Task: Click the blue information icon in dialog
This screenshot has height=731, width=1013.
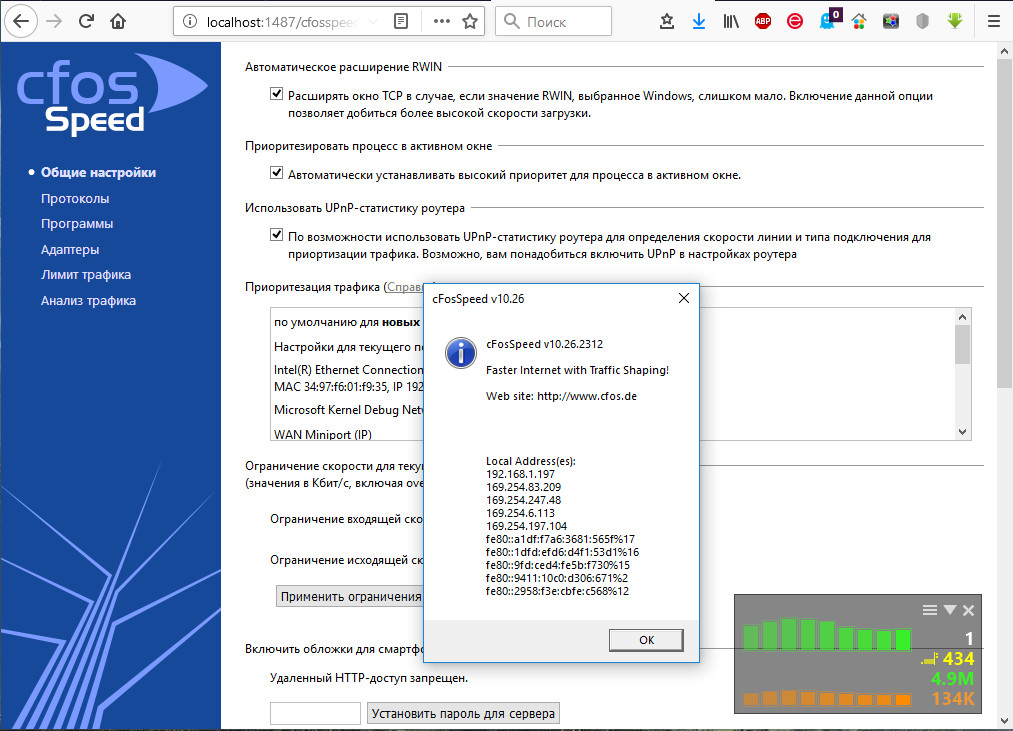Action: pyautogui.click(x=461, y=352)
